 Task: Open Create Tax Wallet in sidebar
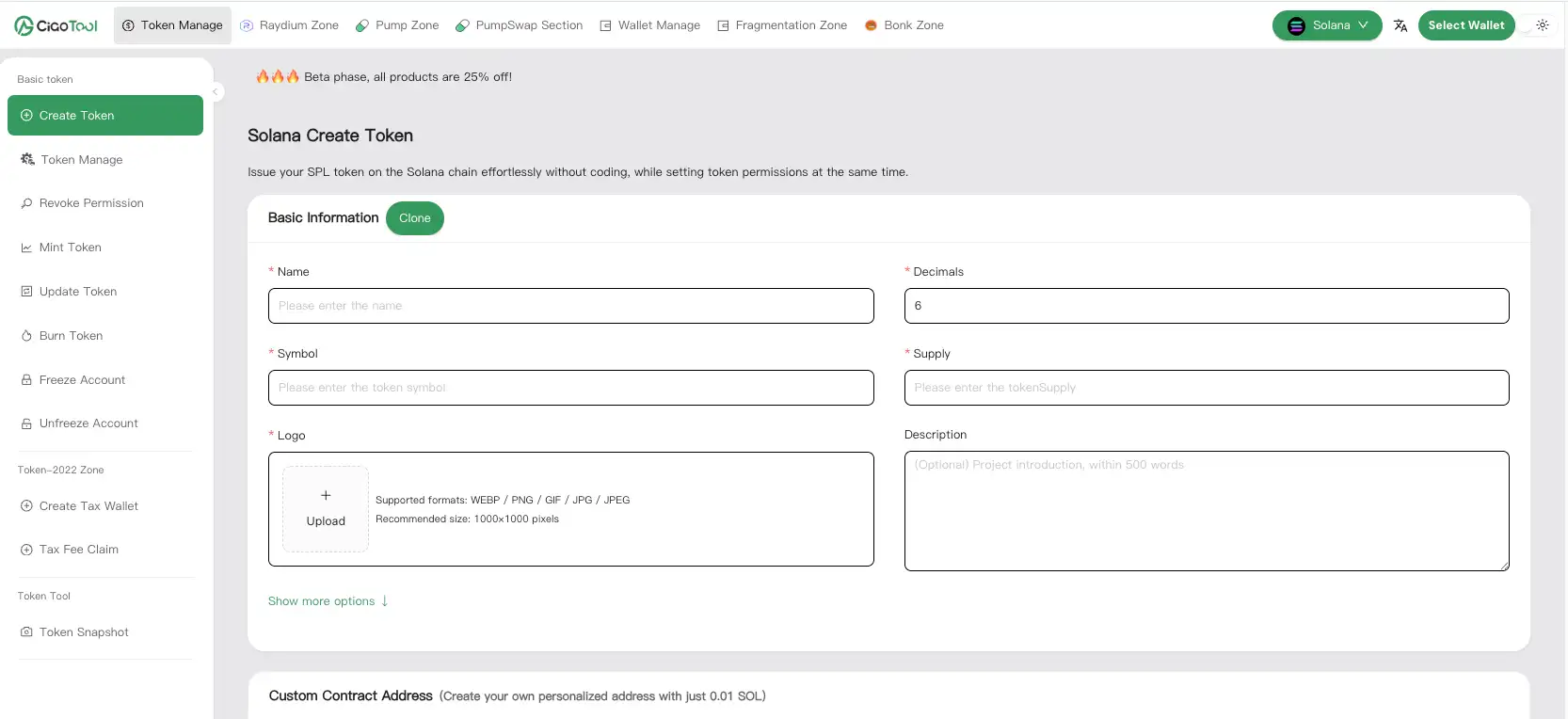coord(88,506)
